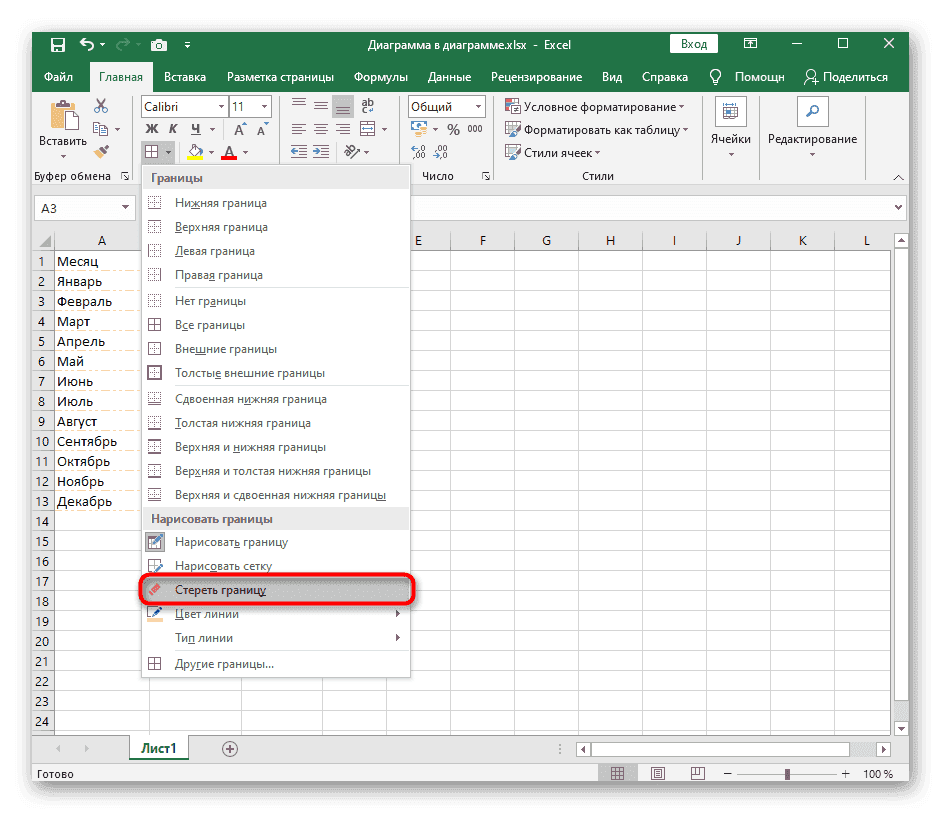Select the Format Painter brush icon

pos(101,150)
